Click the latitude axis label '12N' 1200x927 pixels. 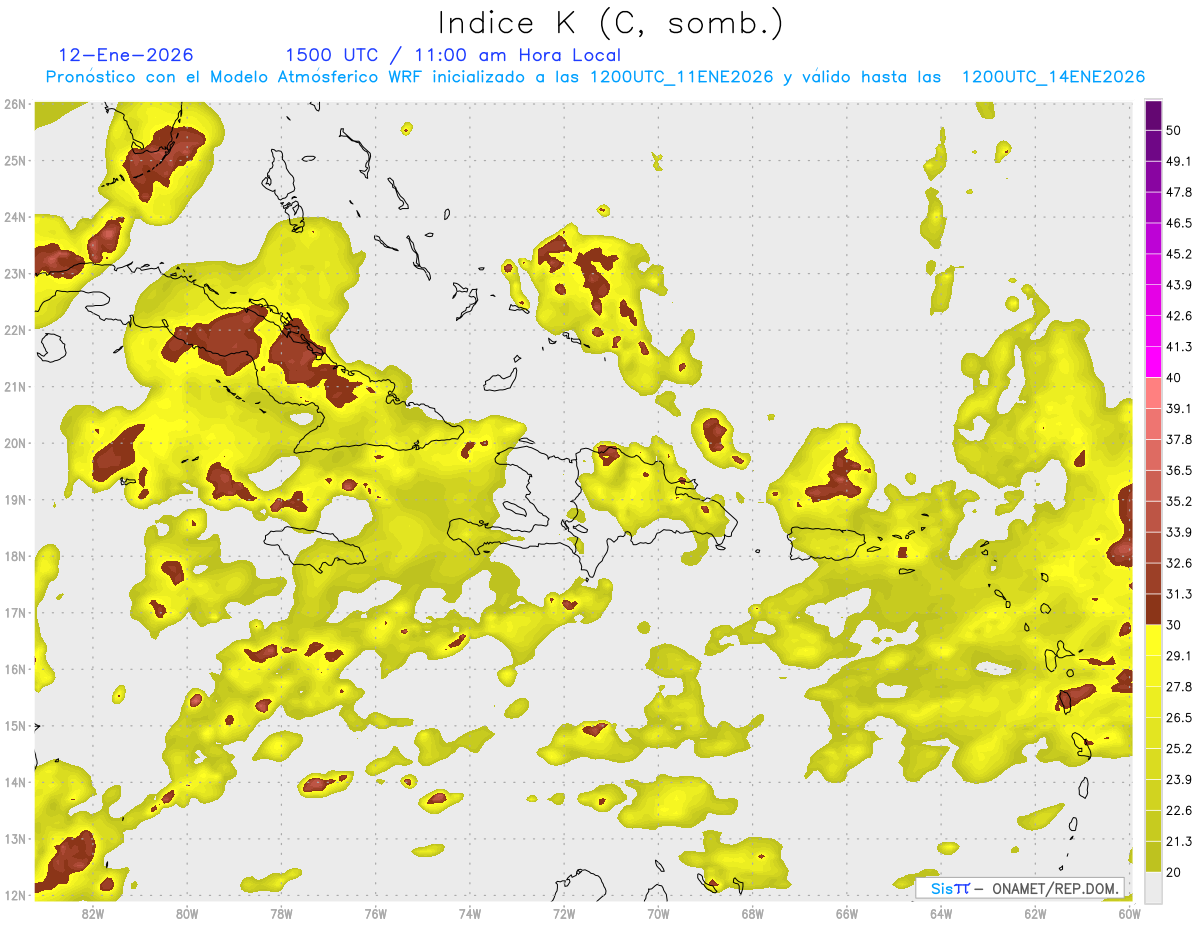tap(14, 895)
